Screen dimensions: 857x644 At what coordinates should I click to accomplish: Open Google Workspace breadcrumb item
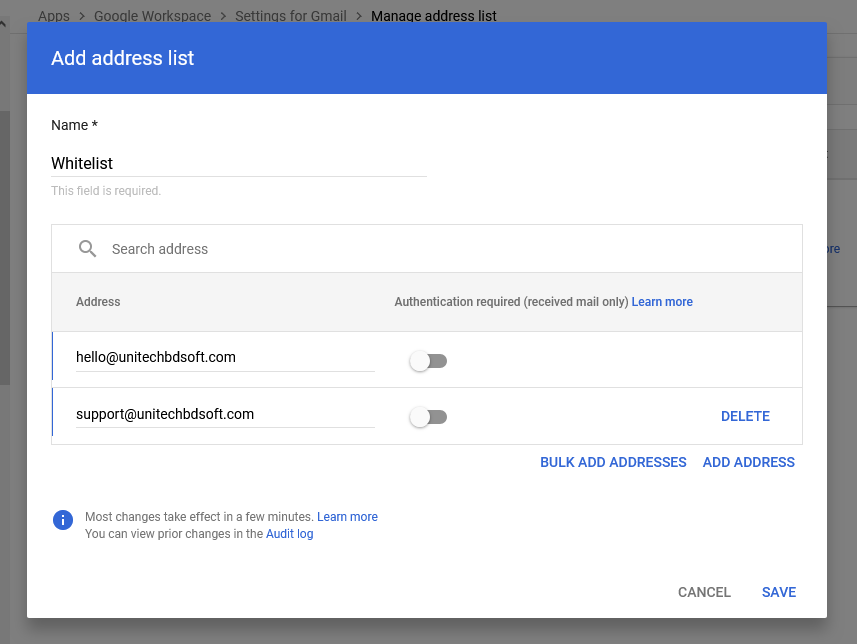(153, 16)
